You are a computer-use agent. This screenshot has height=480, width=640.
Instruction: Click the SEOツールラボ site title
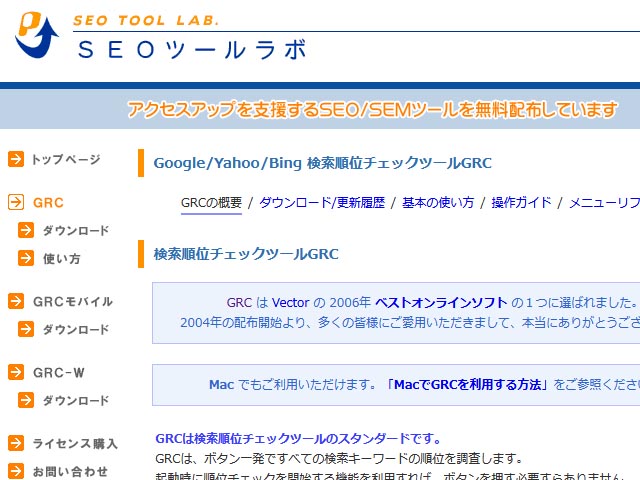tap(192, 50)
